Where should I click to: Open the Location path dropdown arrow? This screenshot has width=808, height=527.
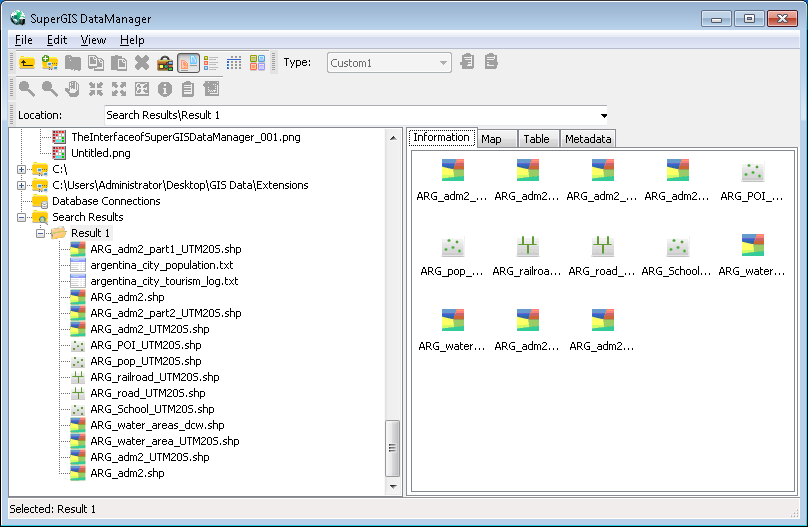pyautogui.click(x=603, y=115)
